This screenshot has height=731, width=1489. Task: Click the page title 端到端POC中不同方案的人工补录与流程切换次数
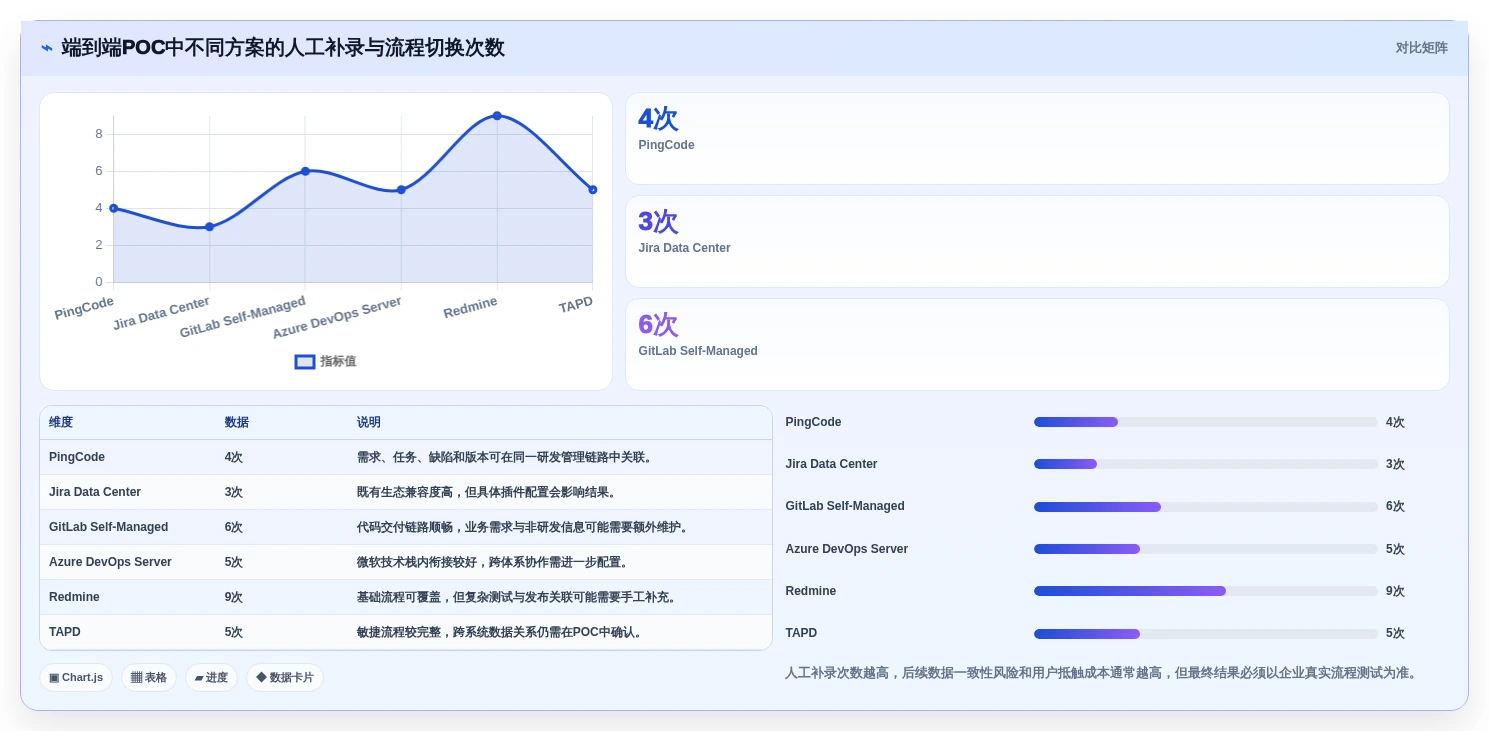click(283, 48)
